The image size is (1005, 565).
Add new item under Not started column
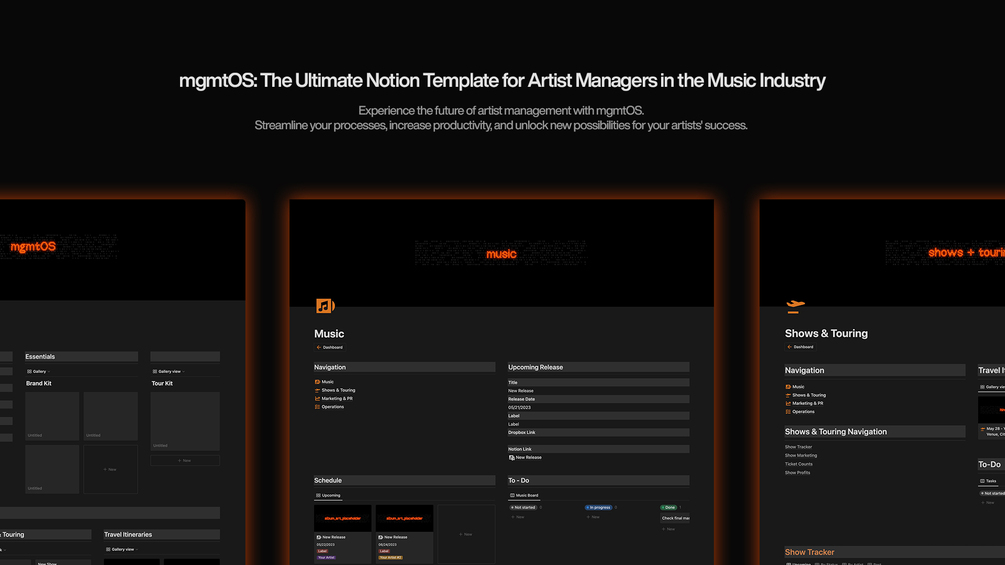(518, 517)
